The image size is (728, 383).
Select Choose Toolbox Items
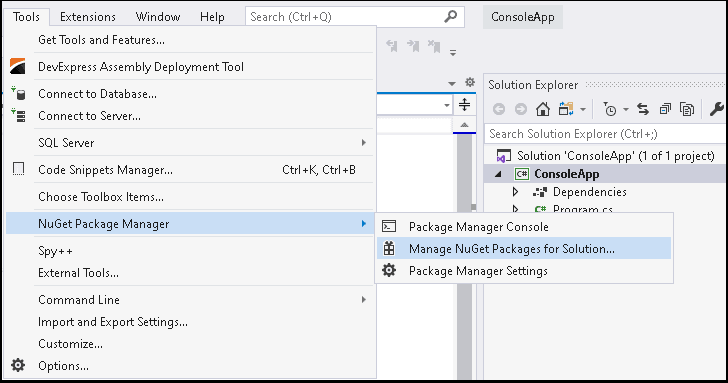(x=190, y=197)
